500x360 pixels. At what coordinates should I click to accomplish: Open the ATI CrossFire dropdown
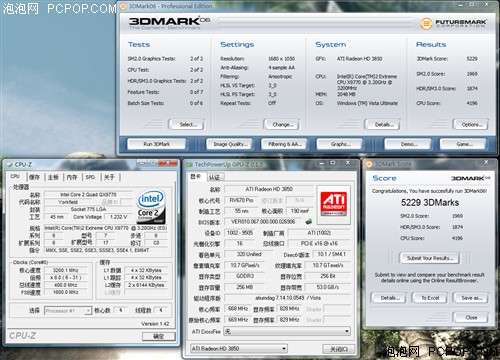pos(287,331)
